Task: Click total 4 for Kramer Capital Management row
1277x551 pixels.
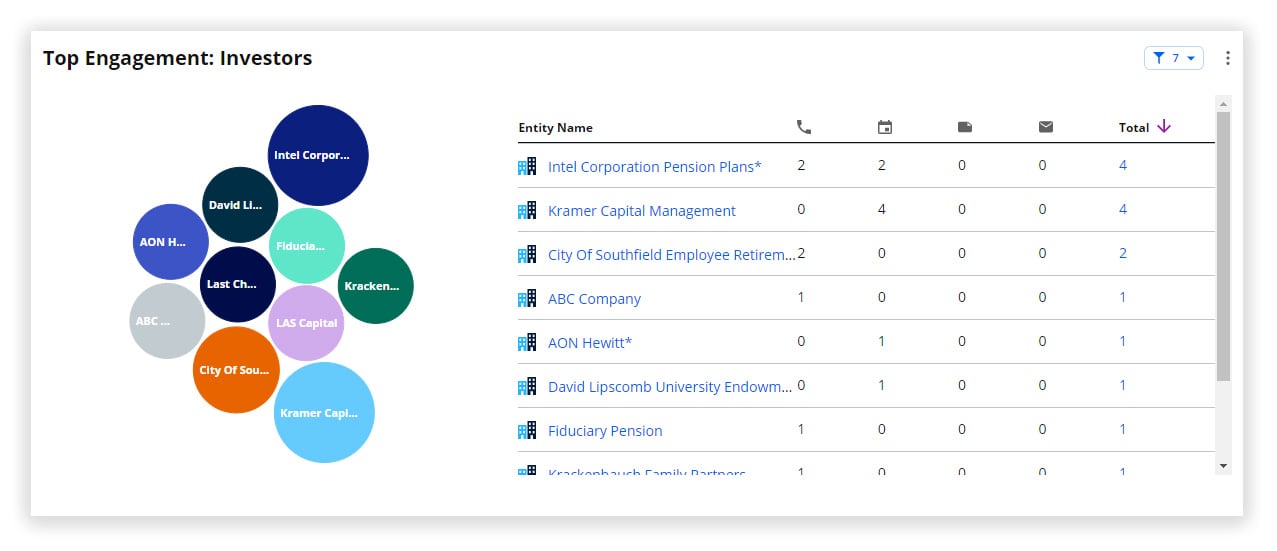Action: point(1123,209)
